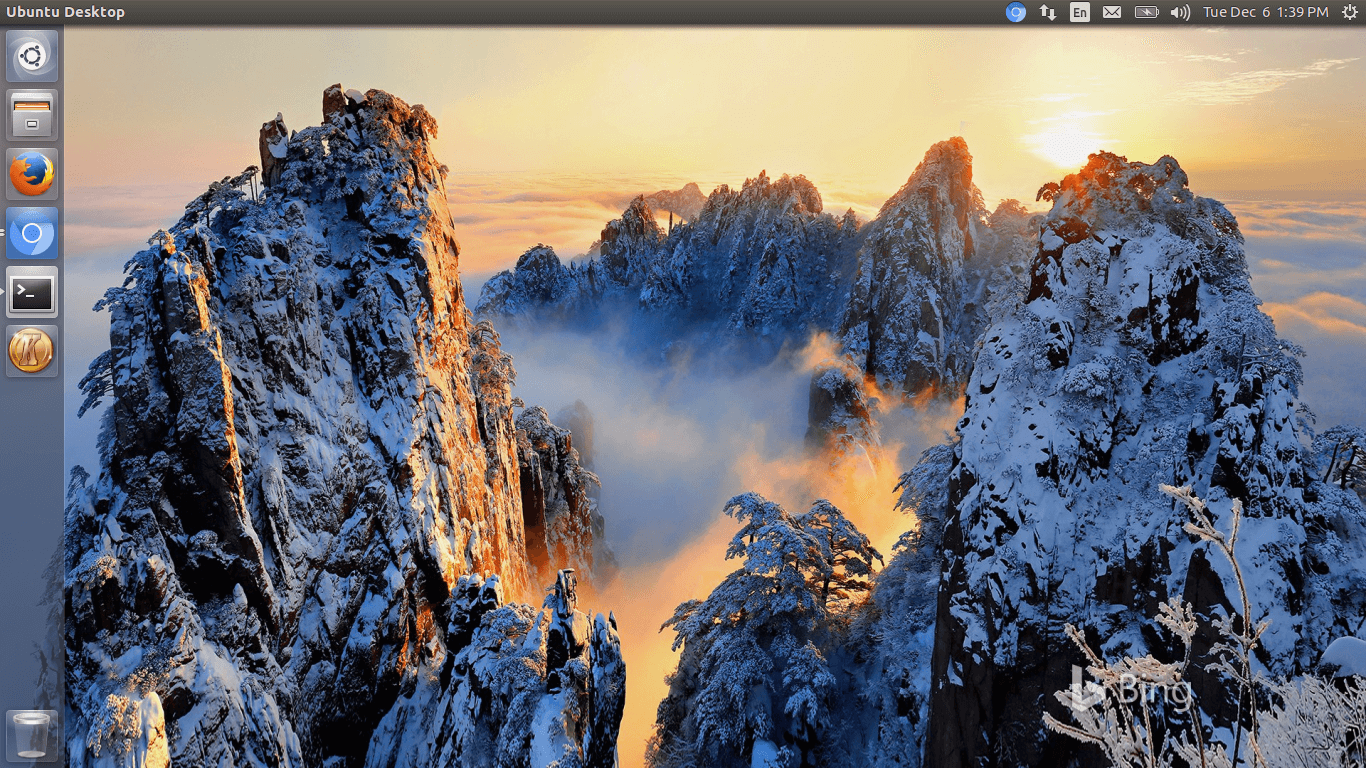This screenshot has height=768, width=1366.
Task: Click the running-app arrow beside the Chromium launcher
Action: point(3,234)
